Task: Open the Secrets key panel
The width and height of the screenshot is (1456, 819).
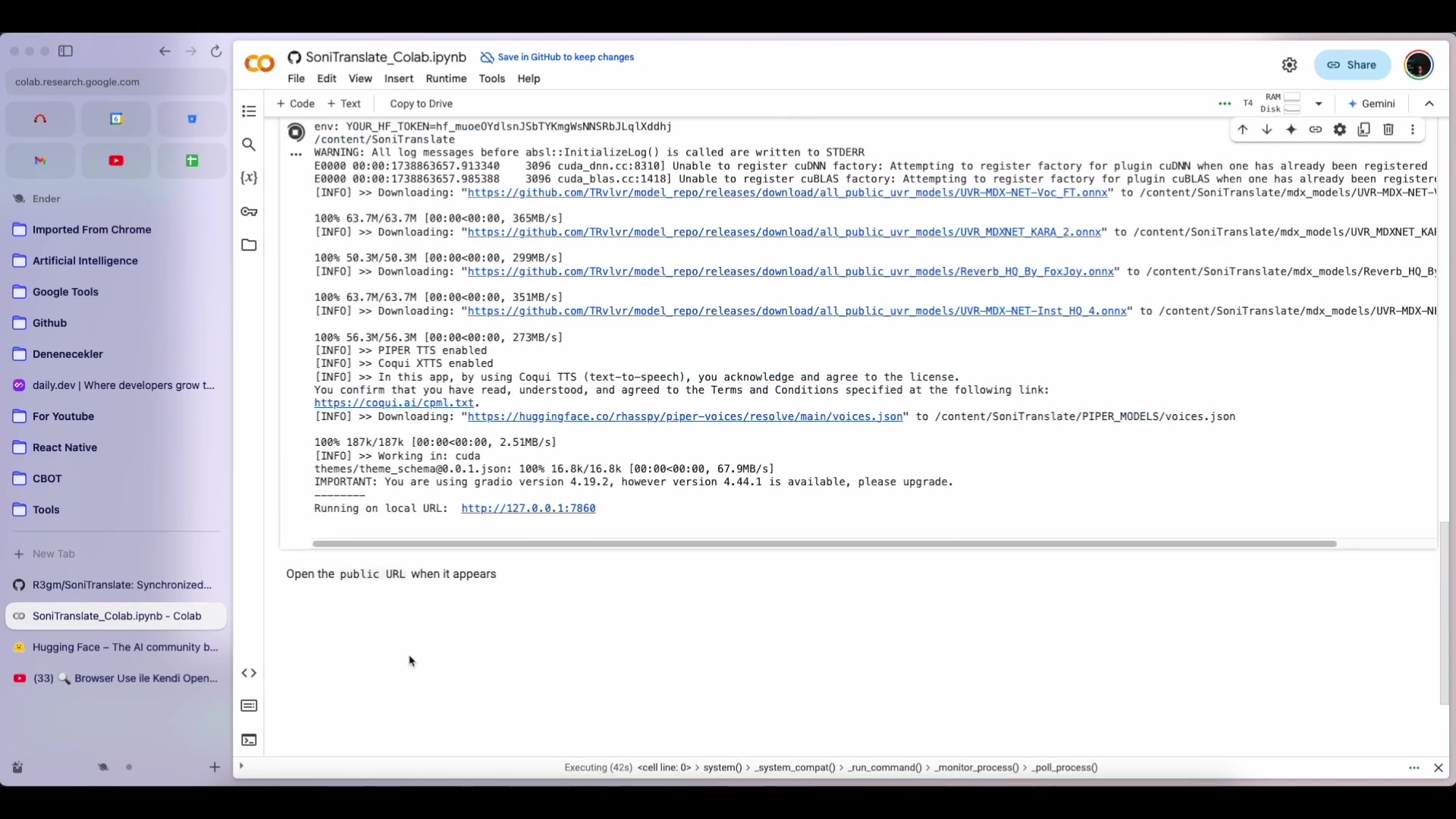Action: (249, 212)
